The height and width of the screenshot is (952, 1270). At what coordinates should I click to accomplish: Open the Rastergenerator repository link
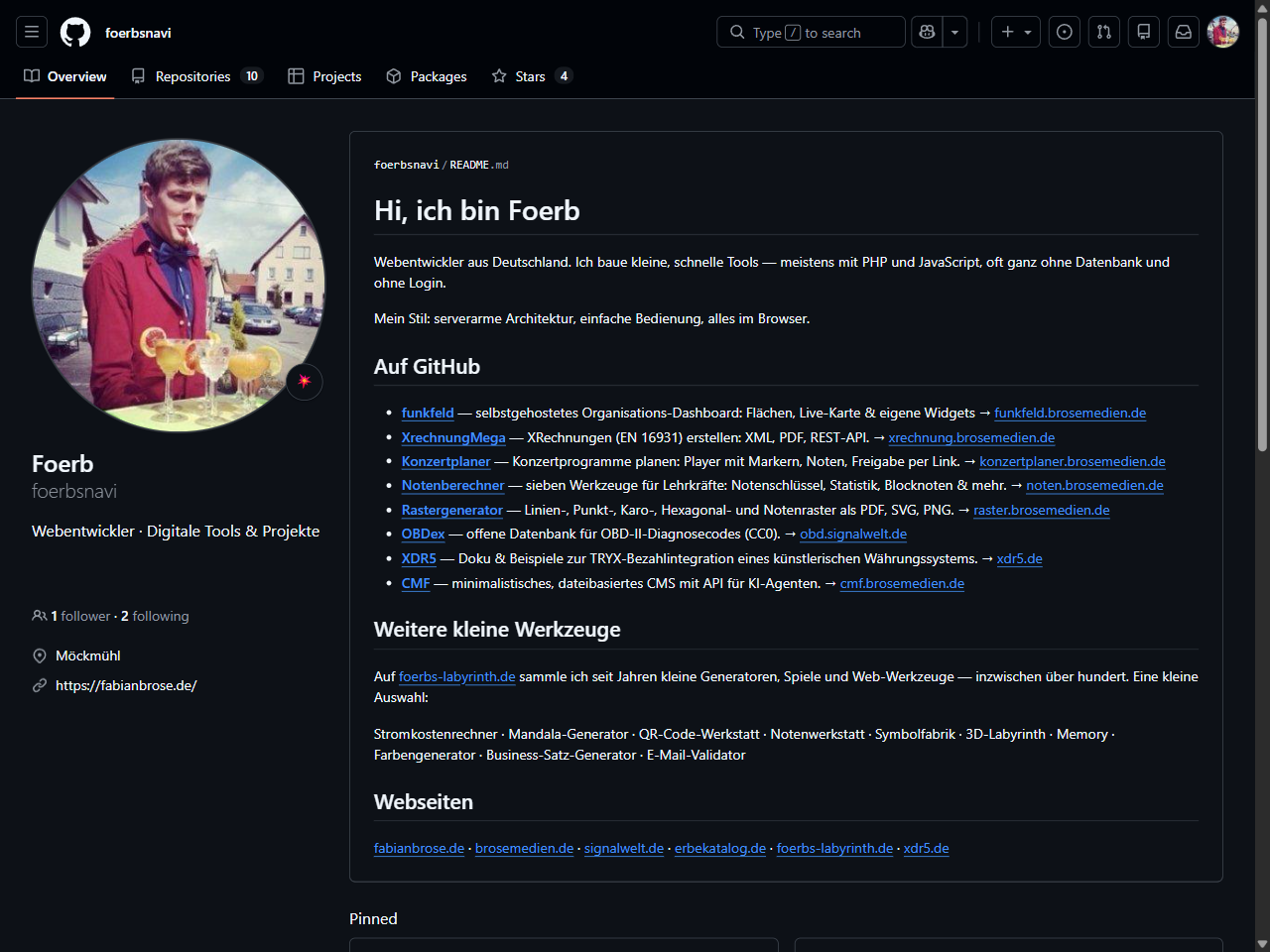click(x=452, y=510)
